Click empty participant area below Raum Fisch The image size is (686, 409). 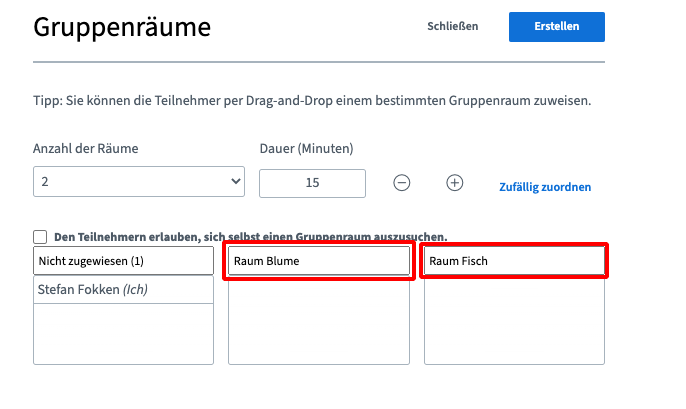(x=514, y=322)
